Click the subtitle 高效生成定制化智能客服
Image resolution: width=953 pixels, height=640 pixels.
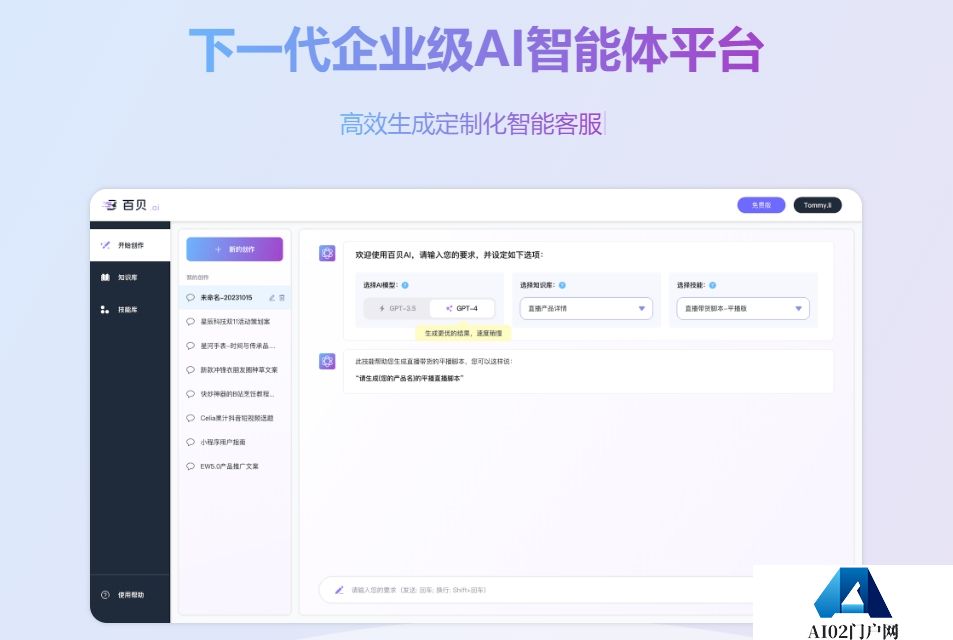click(471, 124)
